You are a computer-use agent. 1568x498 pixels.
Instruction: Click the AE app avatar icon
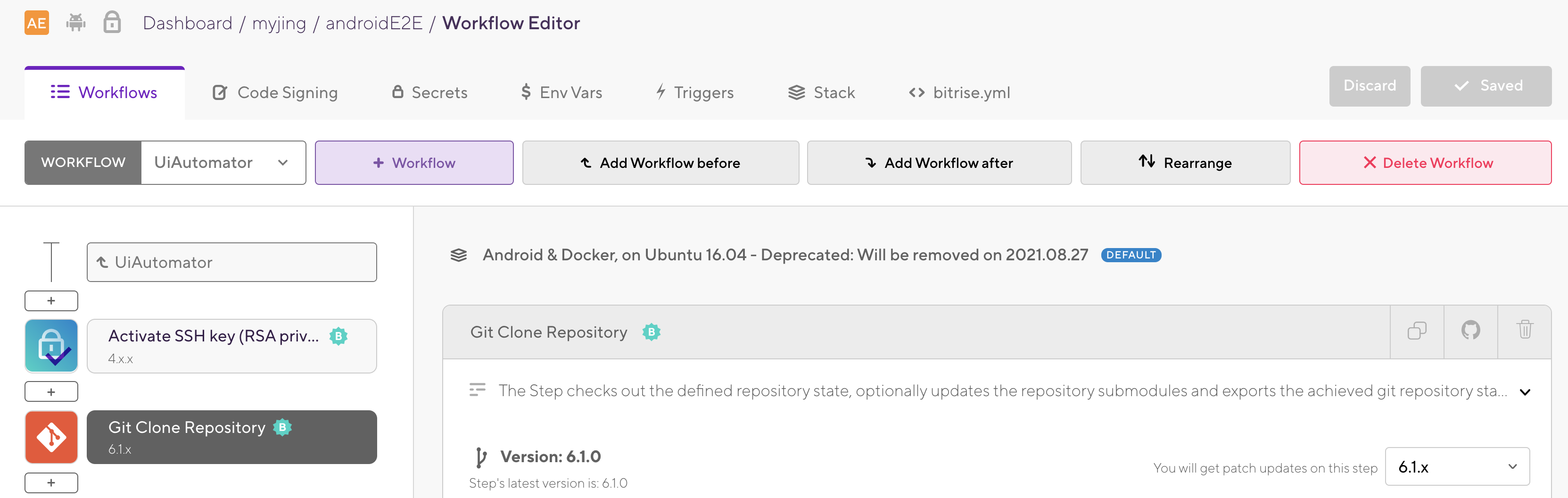36,23
